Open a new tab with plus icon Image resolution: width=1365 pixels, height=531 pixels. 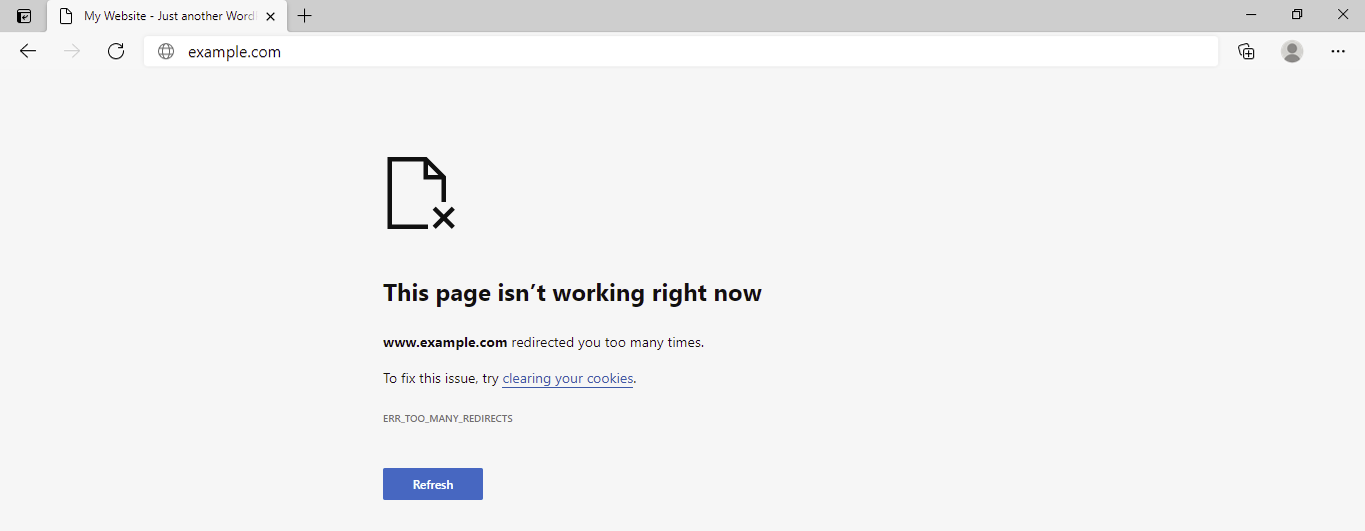click(x=305, y=16)
